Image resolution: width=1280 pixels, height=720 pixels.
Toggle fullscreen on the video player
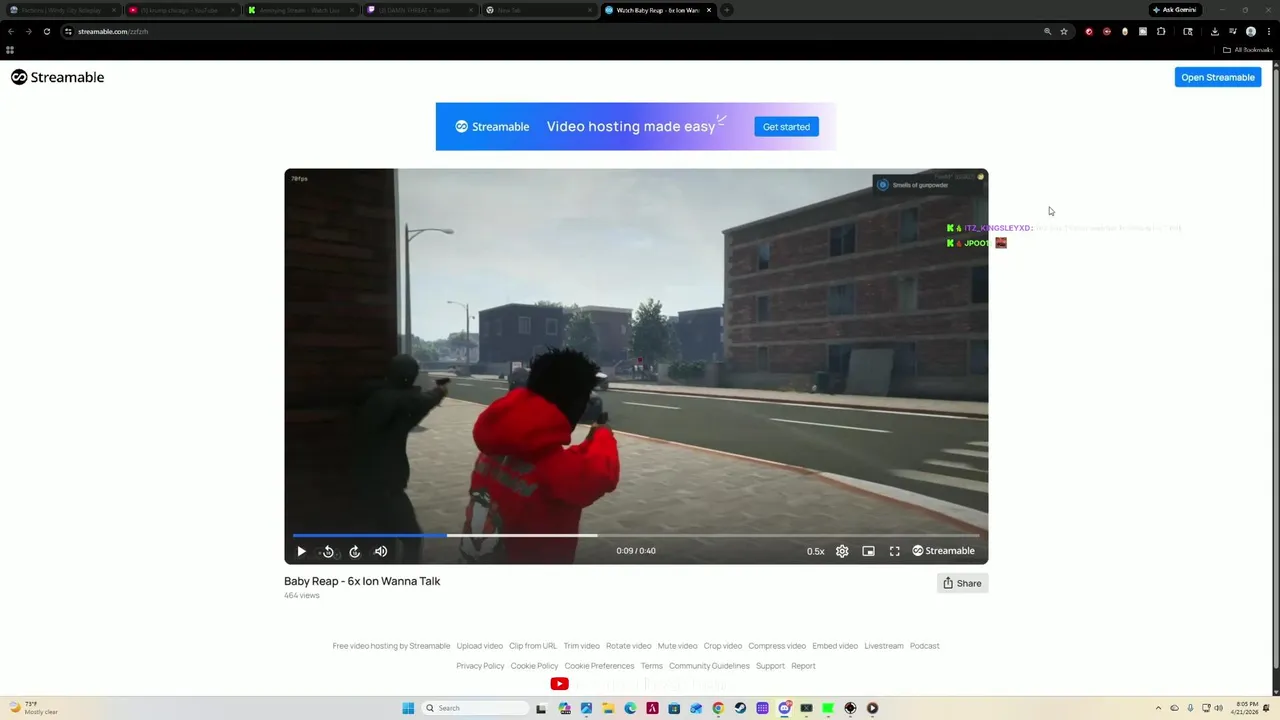(x=895, y=551)
